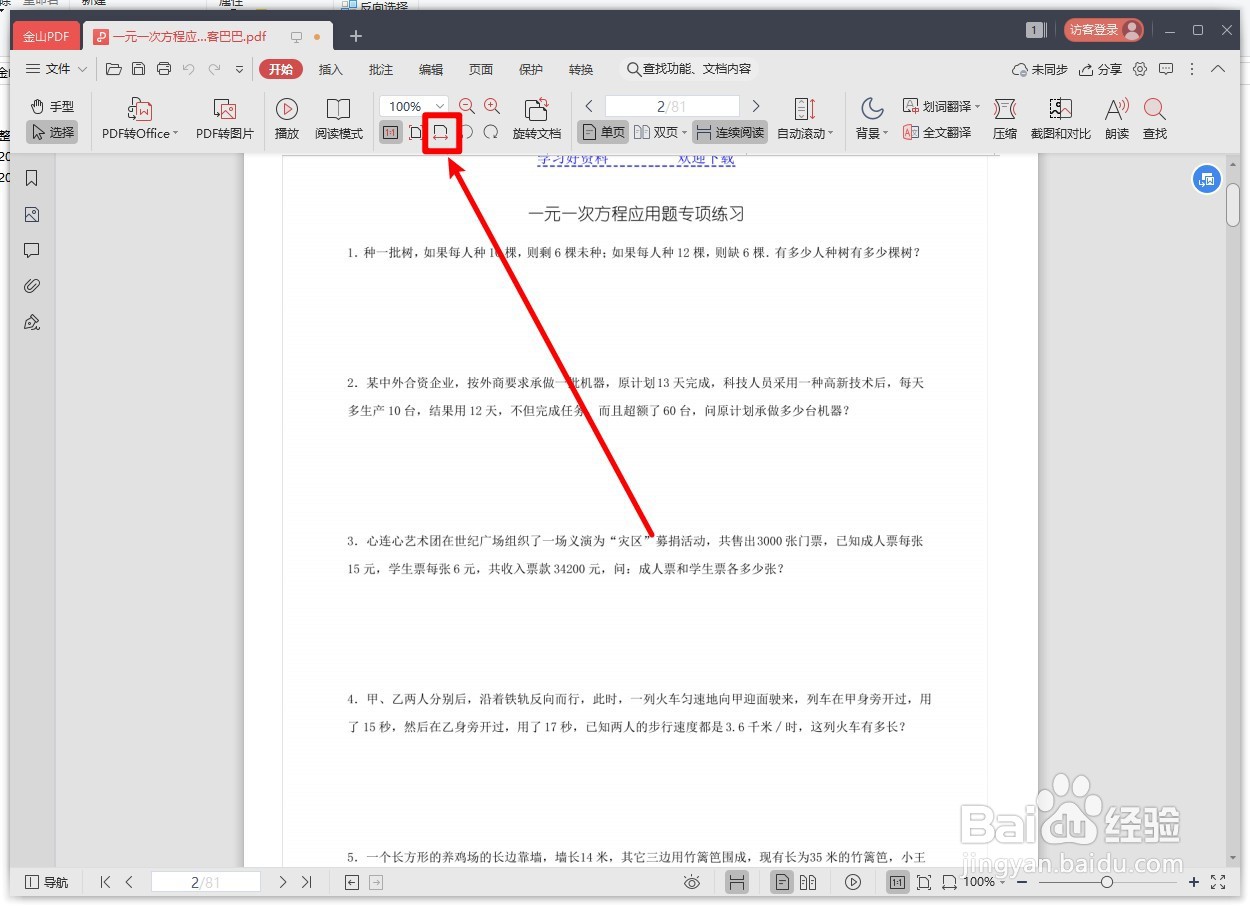Switch to the 插入 tab
Screen dimensions: 1250x906
tap(330, 69)
